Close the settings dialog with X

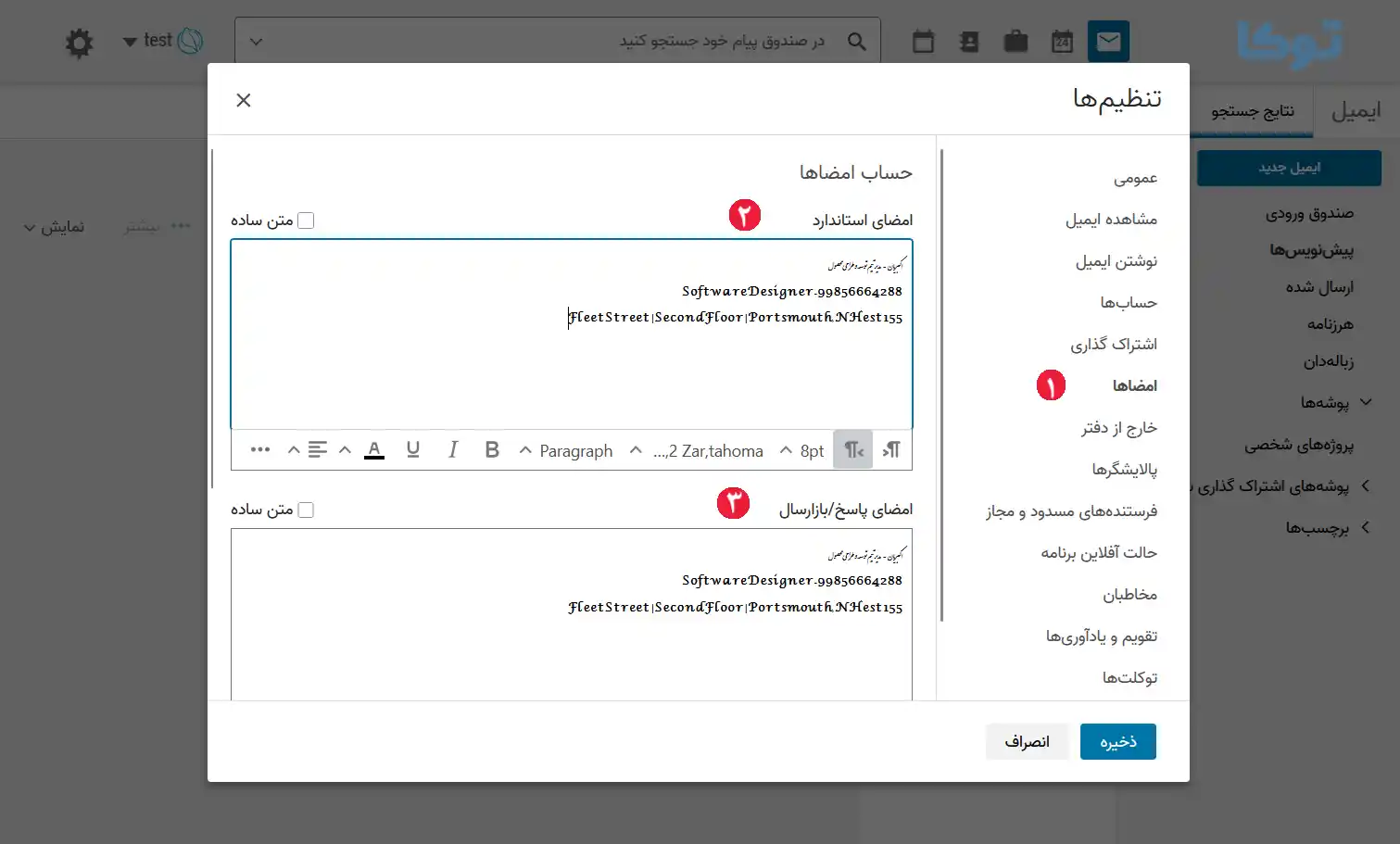(244, 100)
